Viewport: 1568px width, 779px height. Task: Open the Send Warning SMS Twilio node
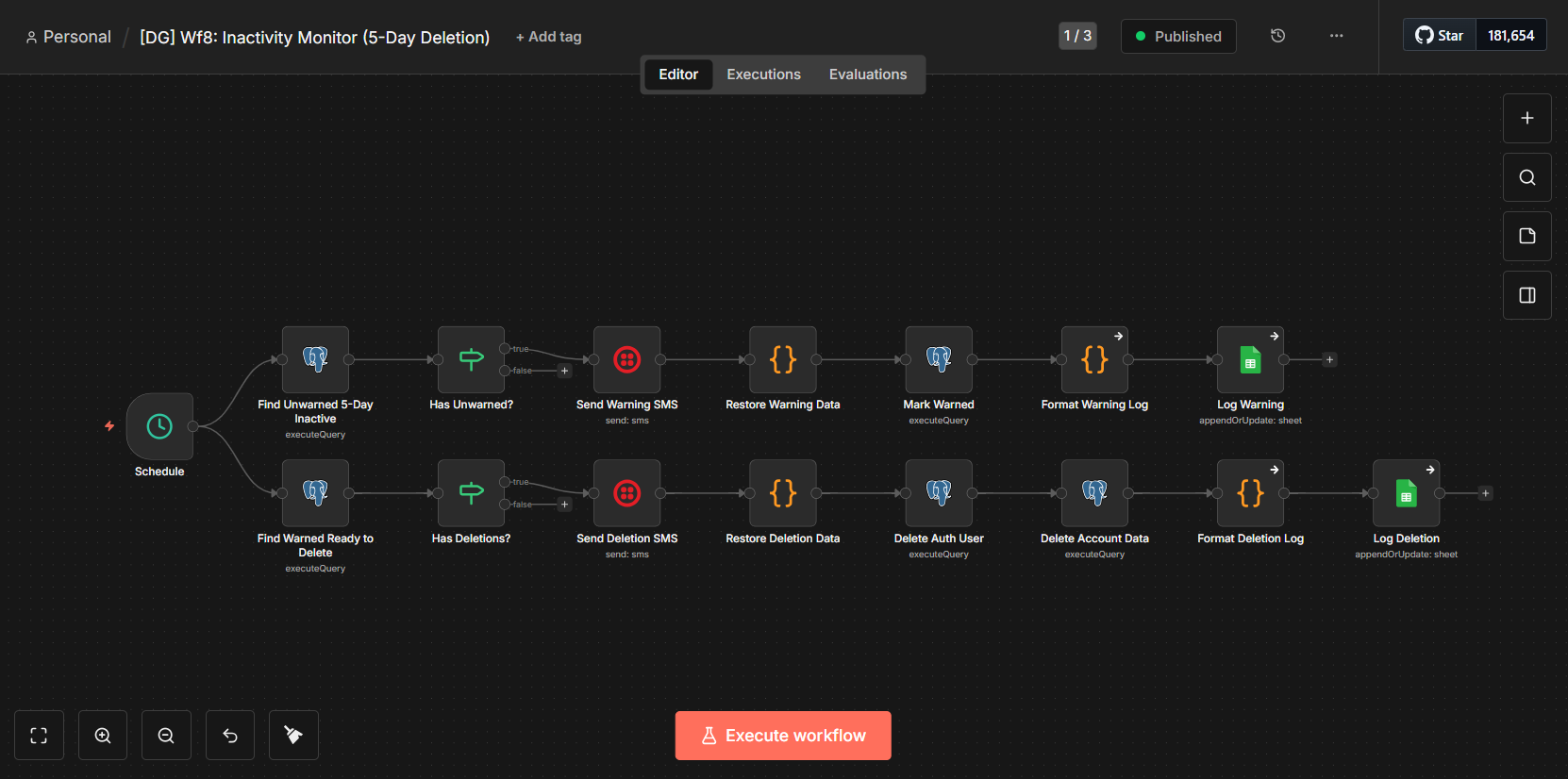pyautogui.click(x=626, y=359)
